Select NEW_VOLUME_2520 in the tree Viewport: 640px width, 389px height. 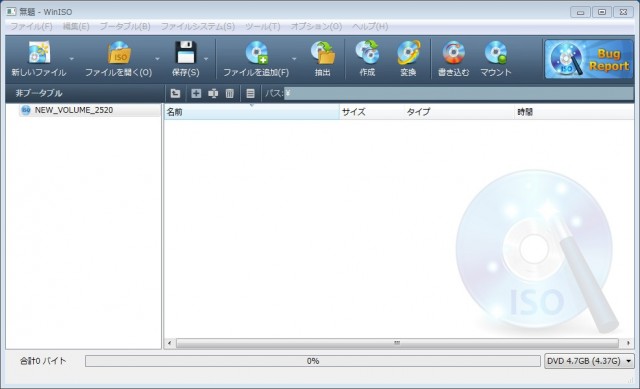click(x=74, y=110)
